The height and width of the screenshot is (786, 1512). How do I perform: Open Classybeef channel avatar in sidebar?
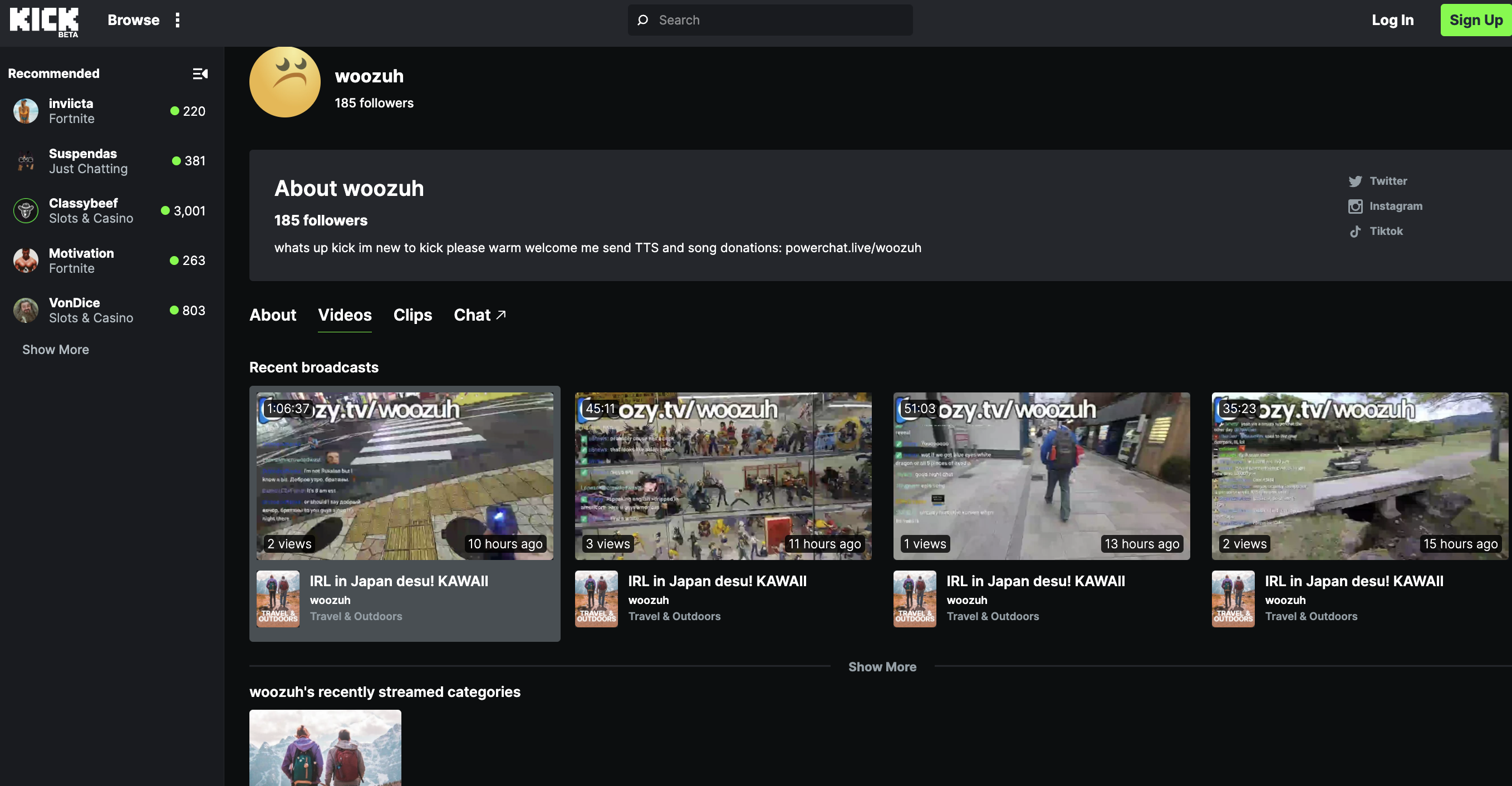[26, 211]
